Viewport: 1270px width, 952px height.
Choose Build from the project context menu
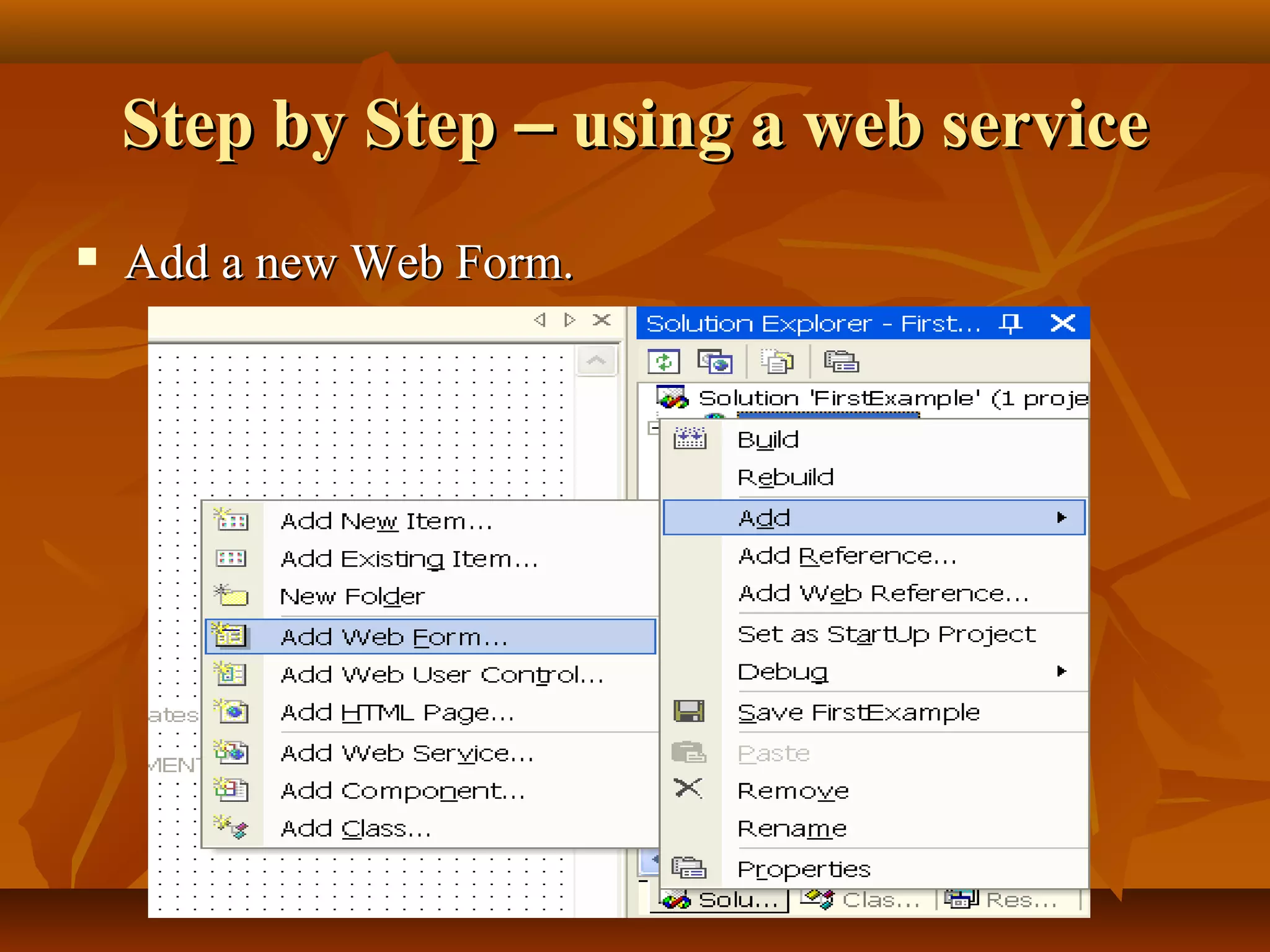click(874, 439)
